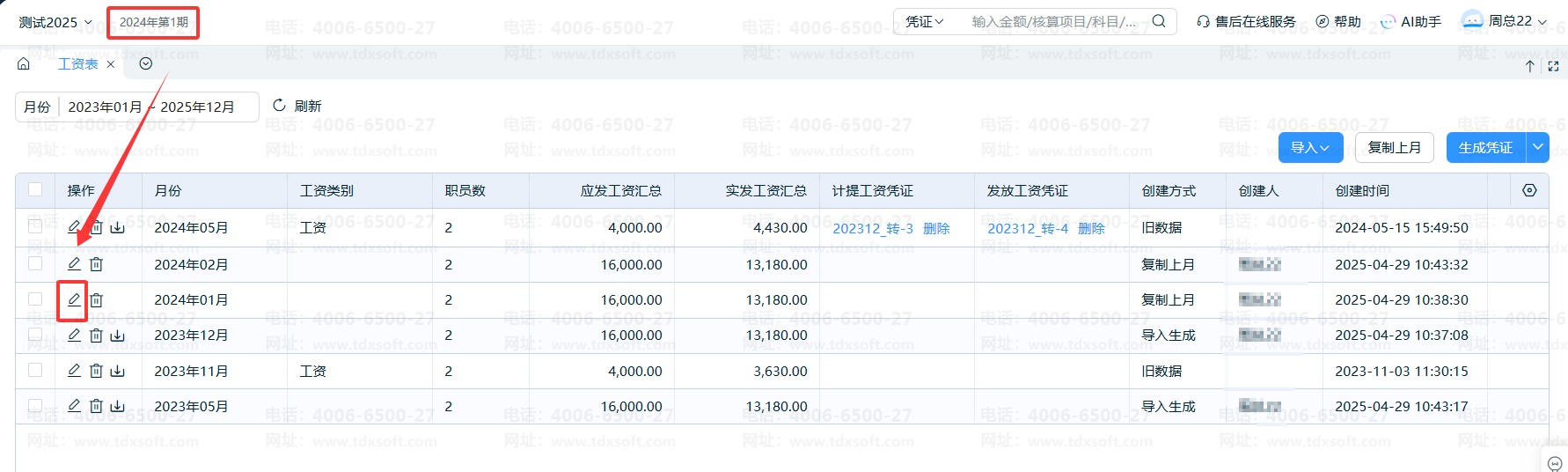Open the 导入 dropdown button
This screenshot has width=1568, height=472.
tap(1310, 147)
